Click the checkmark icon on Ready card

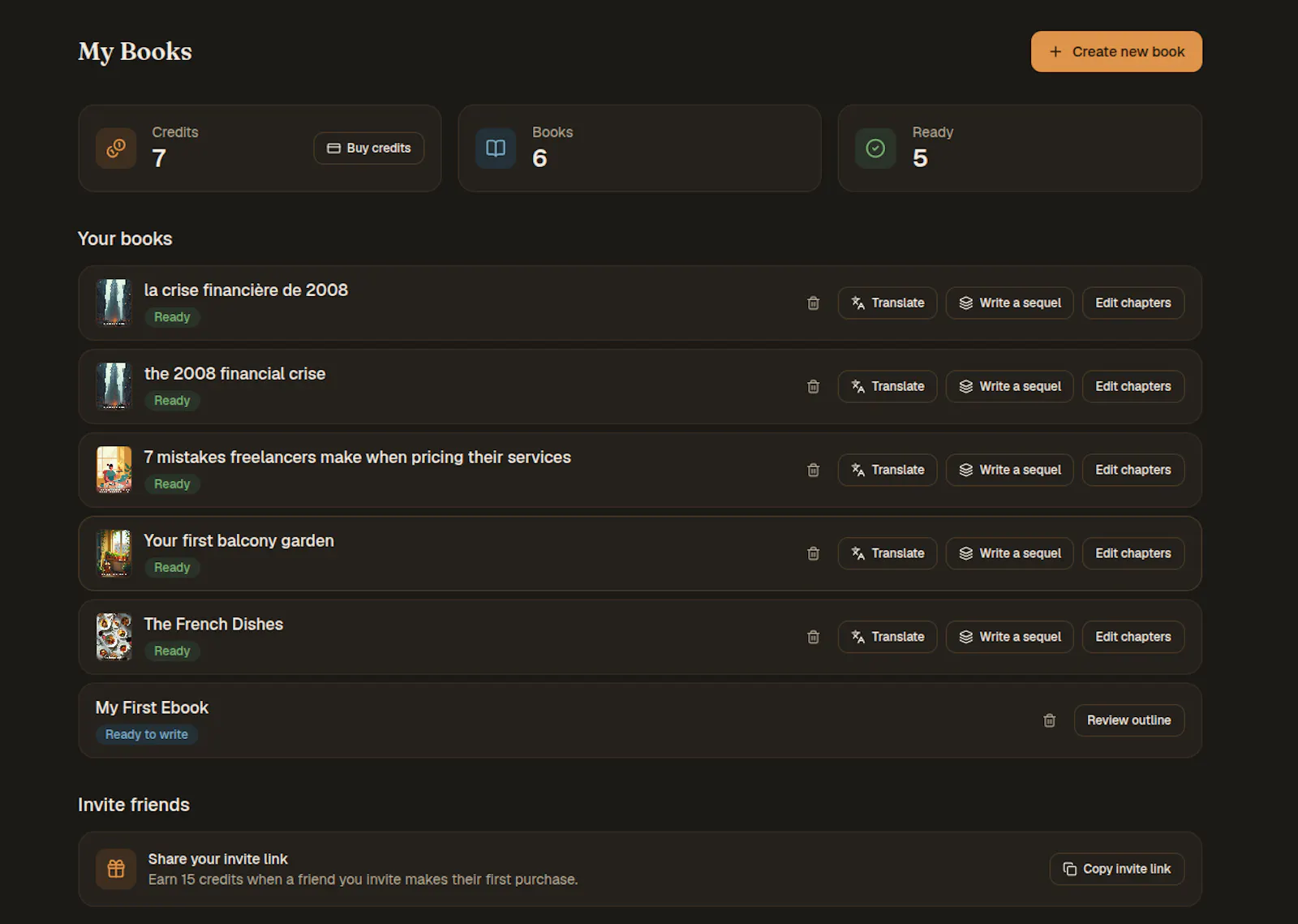point(875,148)
